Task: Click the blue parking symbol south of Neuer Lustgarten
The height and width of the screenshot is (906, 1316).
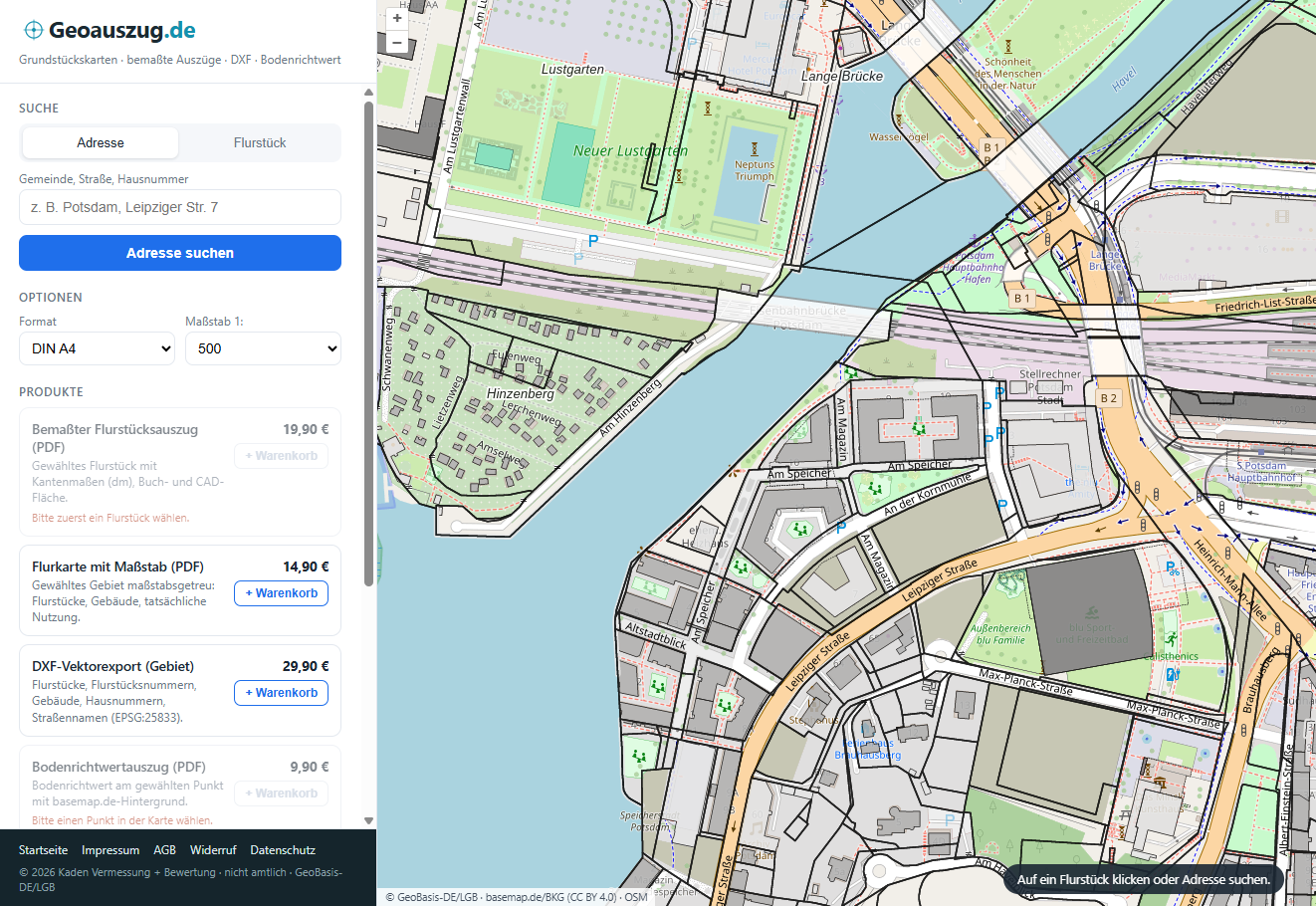Action: [x=593, y=241]
